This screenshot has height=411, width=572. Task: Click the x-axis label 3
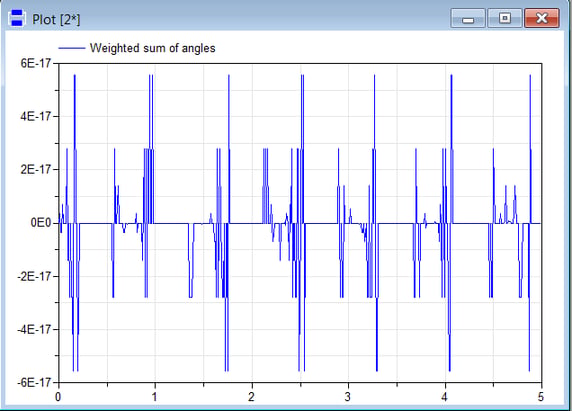click(348, 397)
